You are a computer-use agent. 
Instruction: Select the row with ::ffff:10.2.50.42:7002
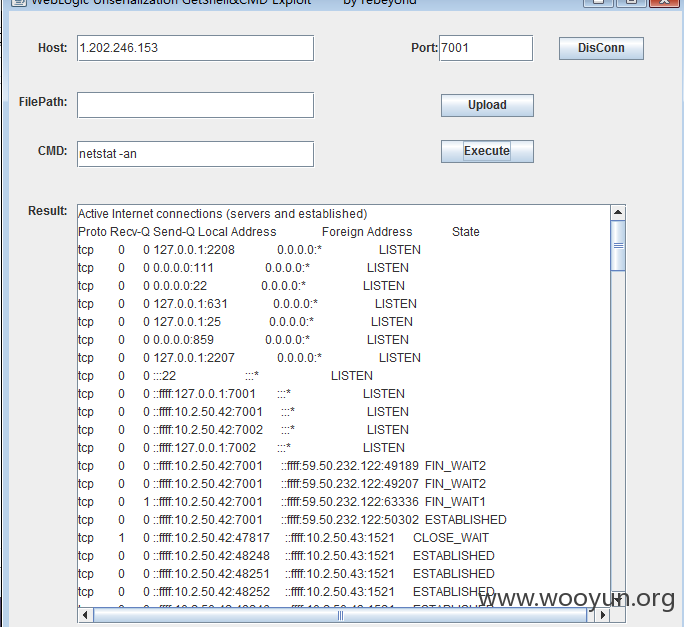[243, 430]
